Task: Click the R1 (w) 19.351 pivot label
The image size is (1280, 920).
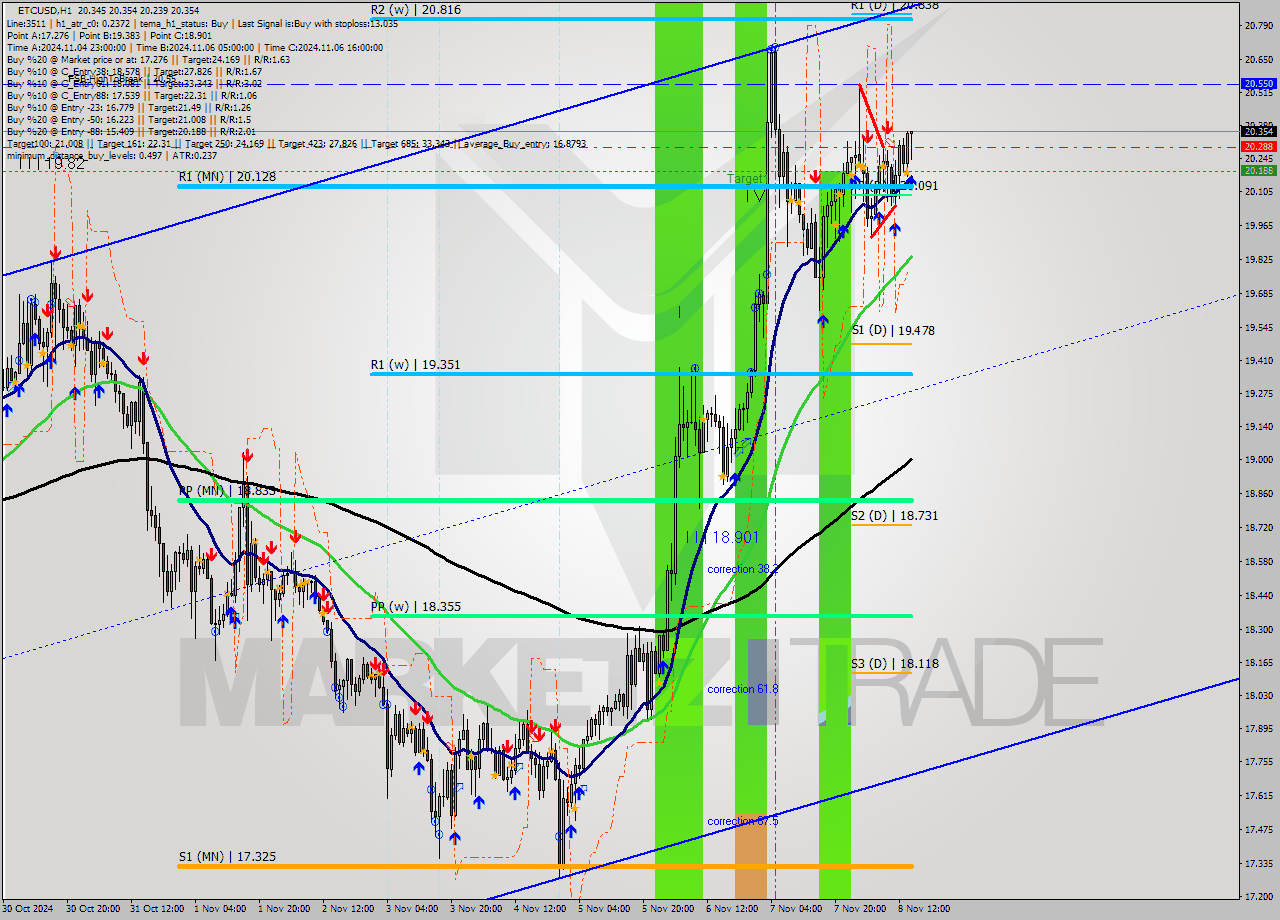Action: [x=415, y=365]
